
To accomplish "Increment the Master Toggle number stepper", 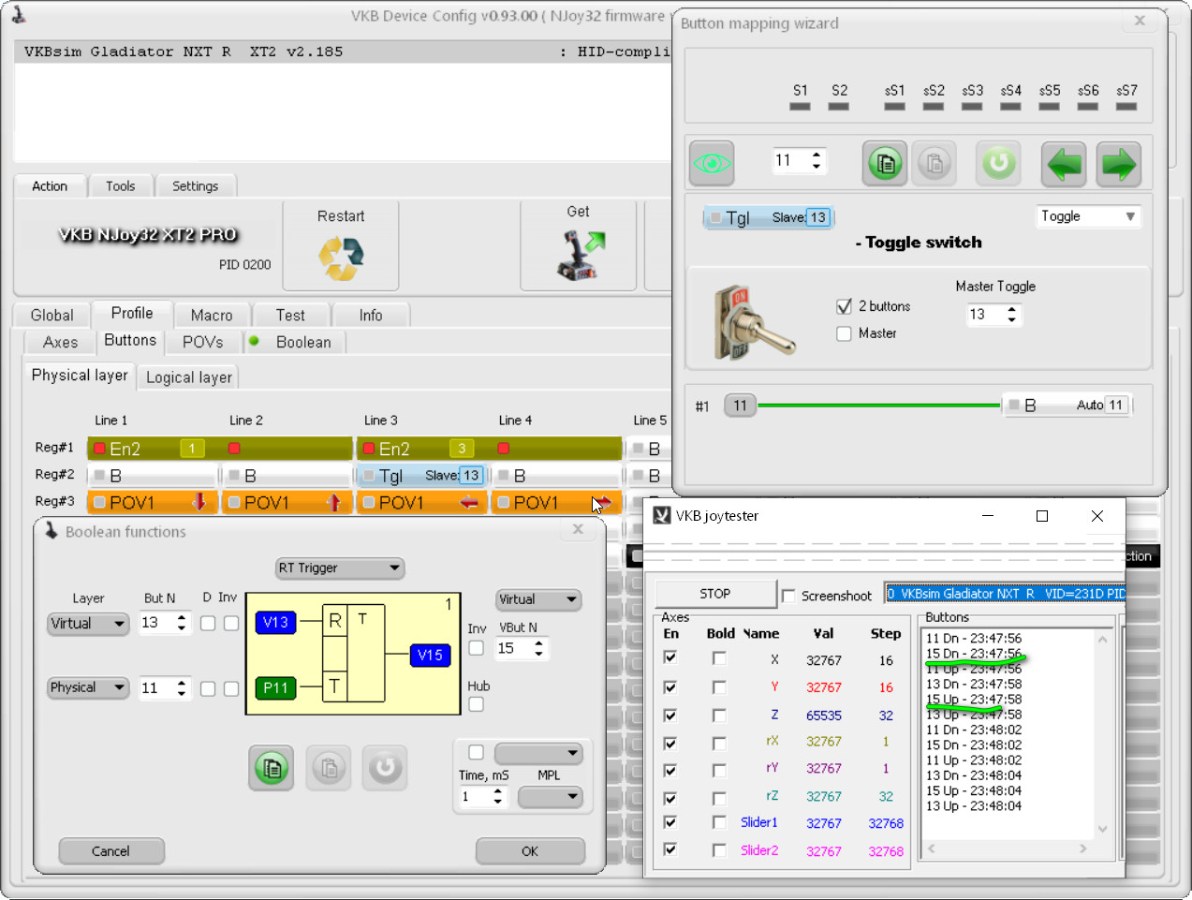I will [x=1012, y=309].
